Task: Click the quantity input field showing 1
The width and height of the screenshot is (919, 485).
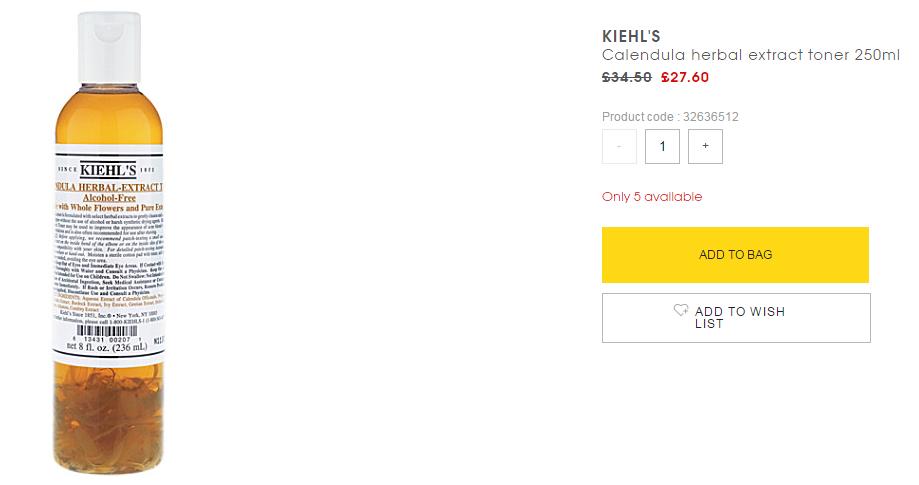Action: tap(662, 146)
